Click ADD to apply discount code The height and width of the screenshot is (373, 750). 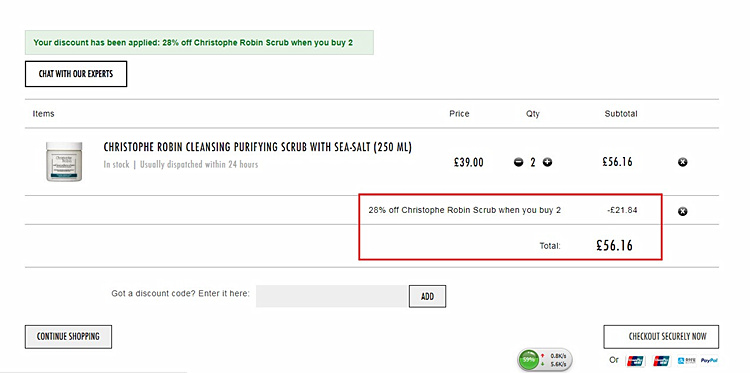pos(427,296)
